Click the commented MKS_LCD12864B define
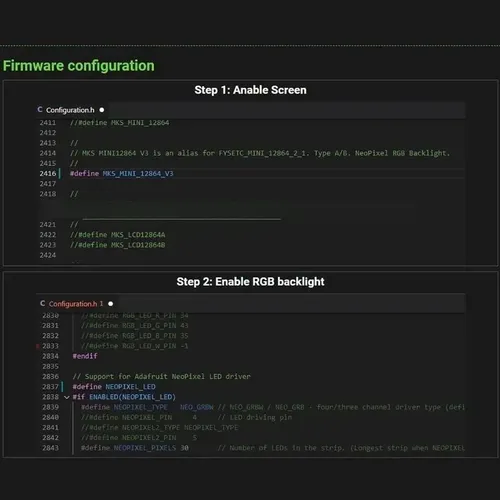Image resolution: width=500 pixels, height=500 pixels. tap(118, 245)
